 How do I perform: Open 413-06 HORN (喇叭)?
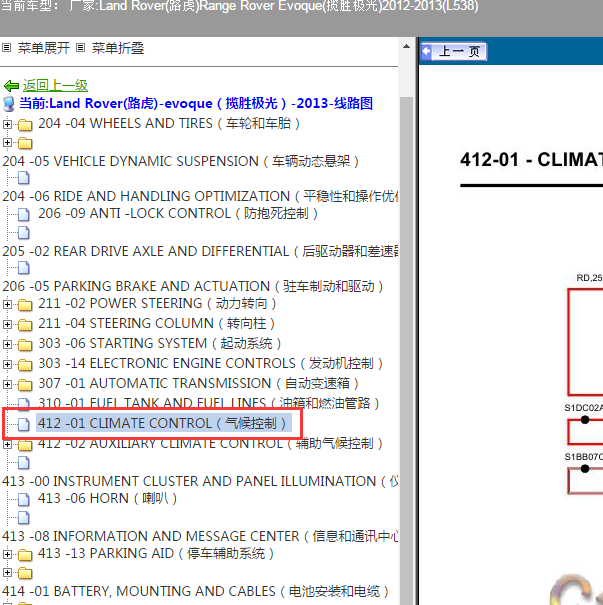[x=108, y=499]
